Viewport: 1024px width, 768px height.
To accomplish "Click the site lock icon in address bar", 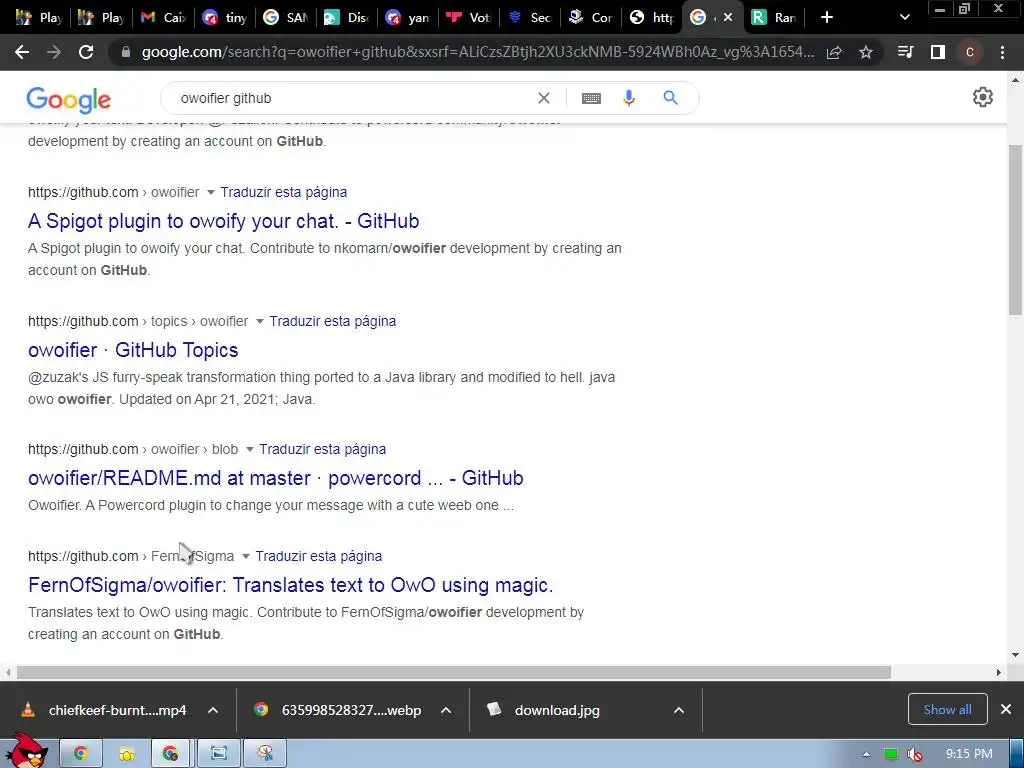I will click(x=126, y=52).
